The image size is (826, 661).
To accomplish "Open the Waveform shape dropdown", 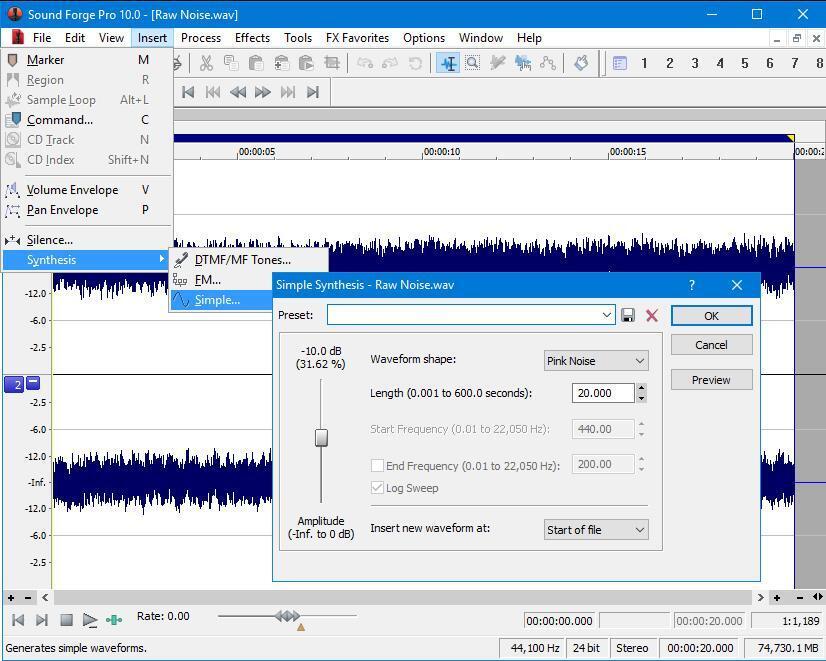I will click(596, 361).
